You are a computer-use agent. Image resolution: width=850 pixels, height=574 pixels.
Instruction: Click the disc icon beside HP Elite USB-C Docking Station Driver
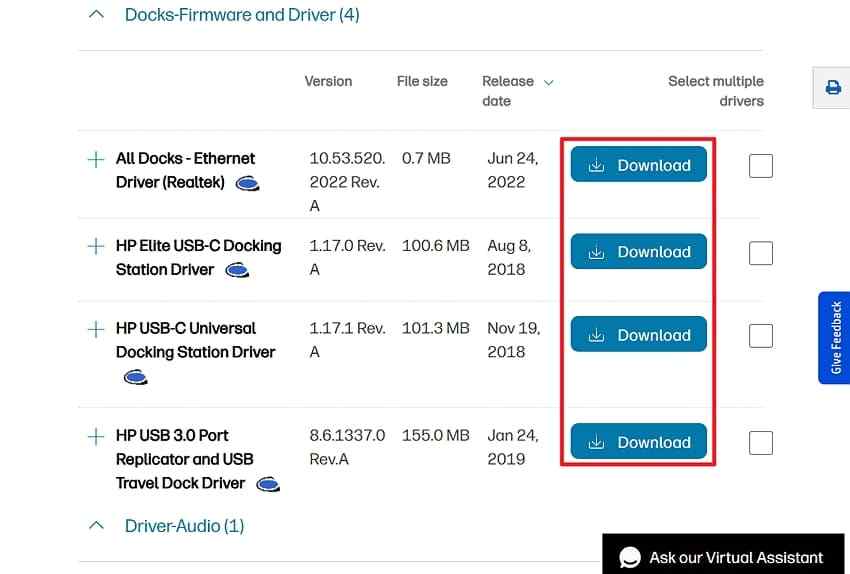(237, 269)
